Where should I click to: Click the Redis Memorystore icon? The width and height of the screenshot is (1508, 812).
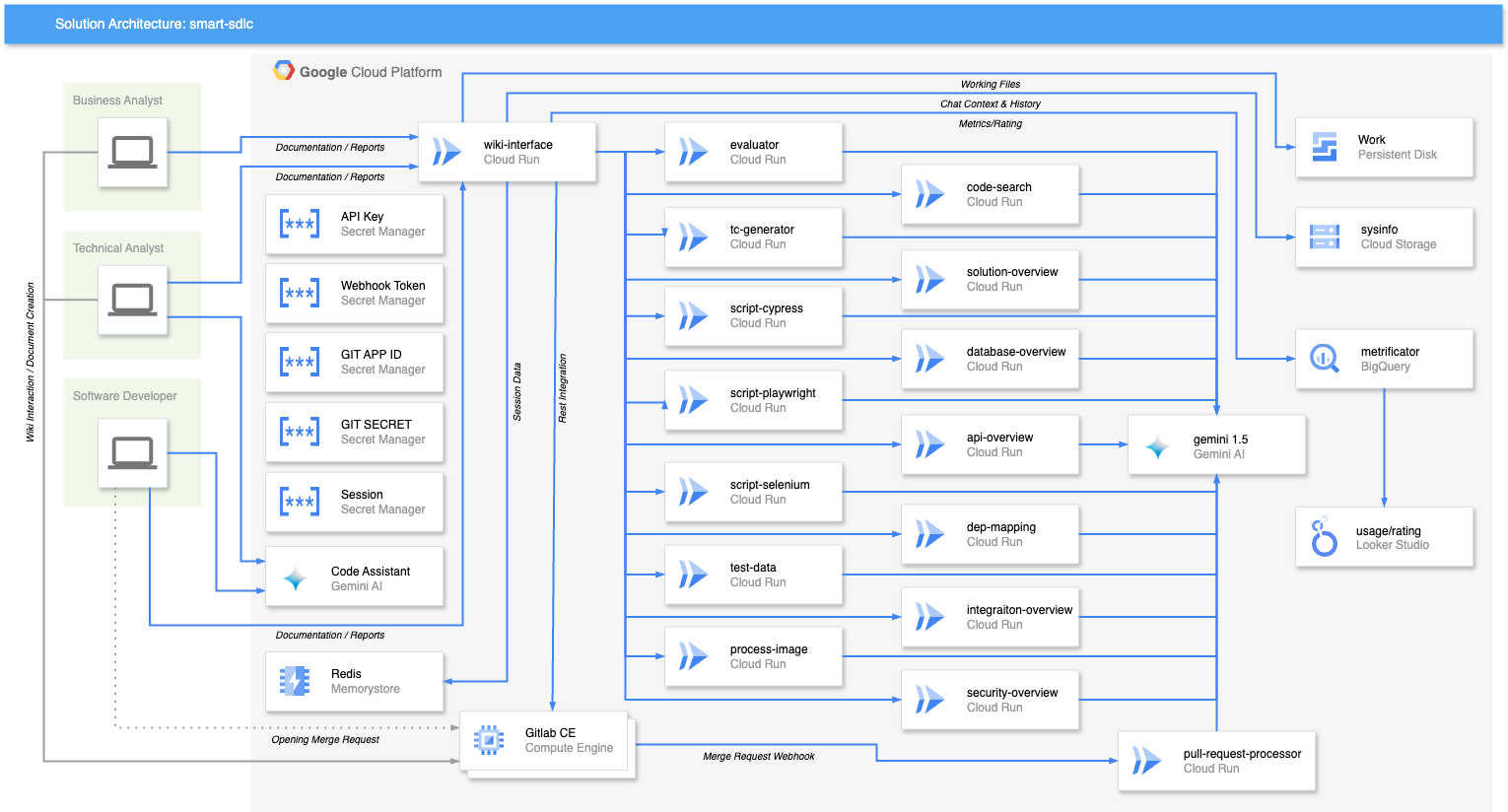(295, 681)
